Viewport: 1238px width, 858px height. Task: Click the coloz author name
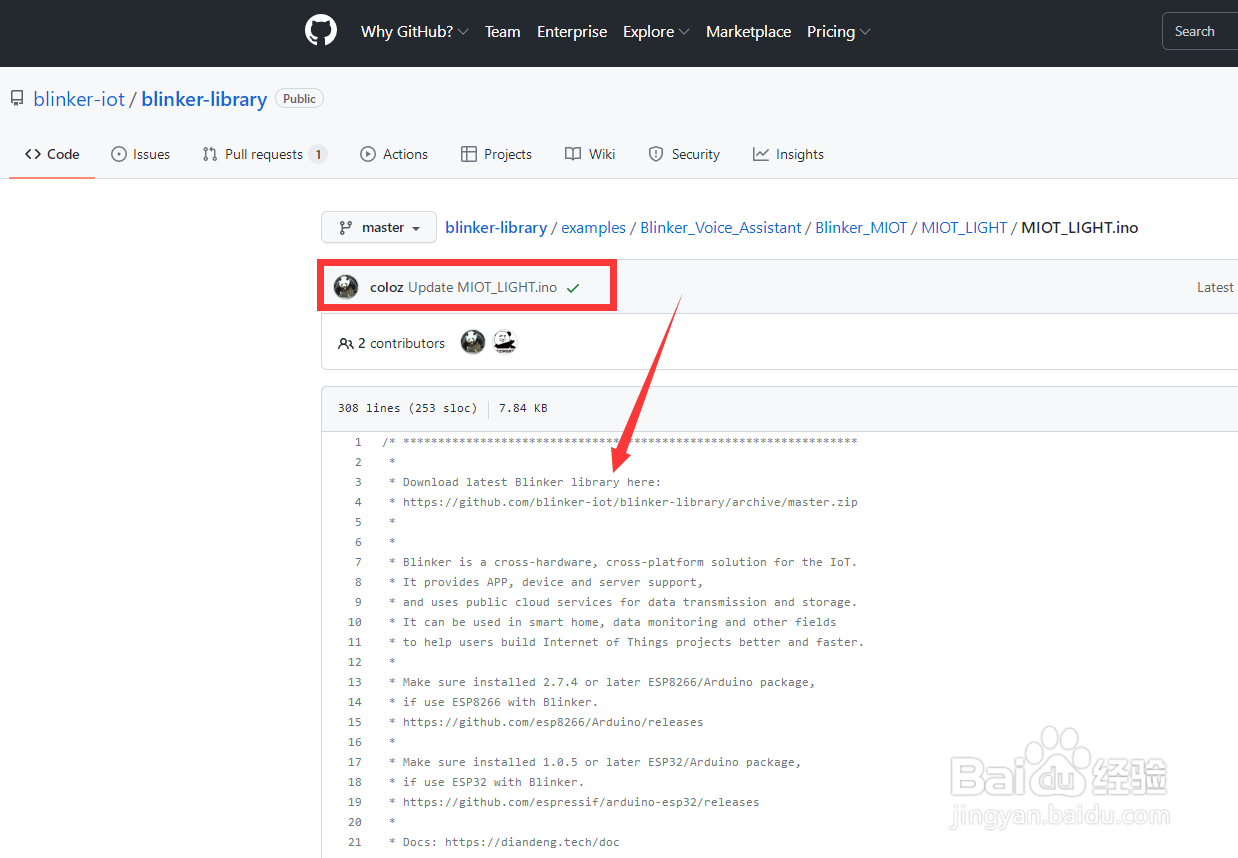[387, 288]
